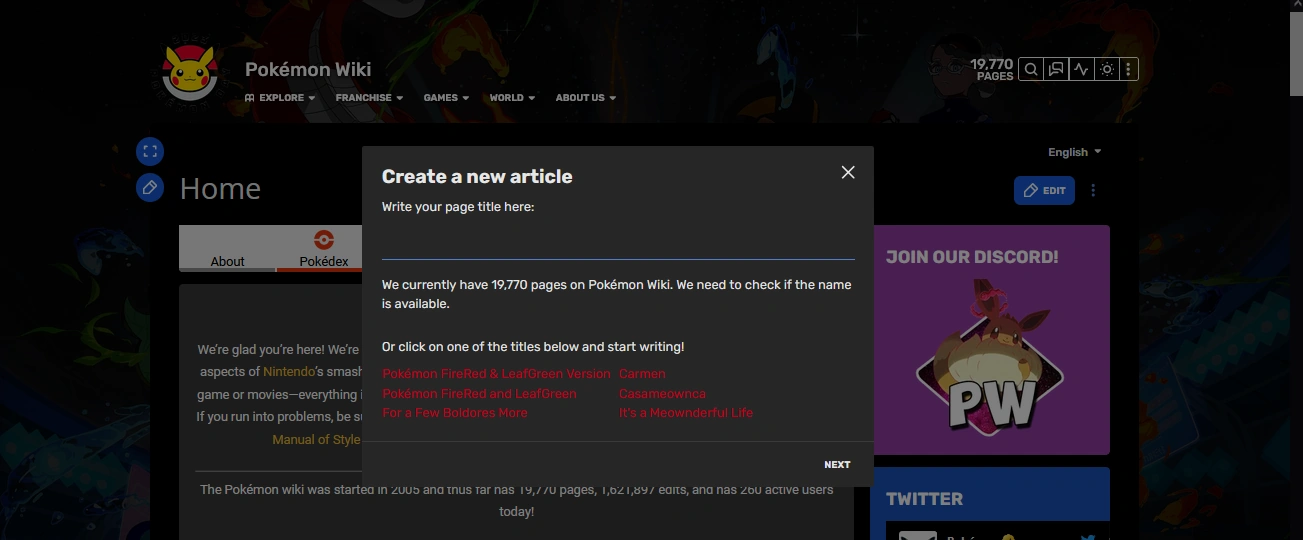This screenshot has height=540, width=1303.
Task: Select For a Few Boldores More title
Action: [x=455, y=413]
